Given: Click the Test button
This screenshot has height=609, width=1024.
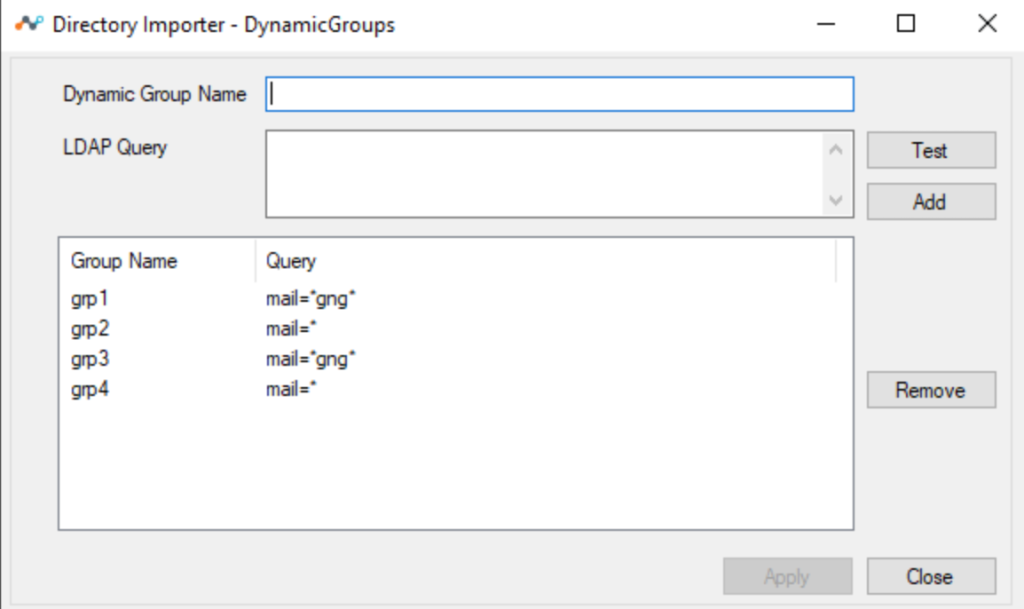Looking at the screenshot, I should point(931,150).
